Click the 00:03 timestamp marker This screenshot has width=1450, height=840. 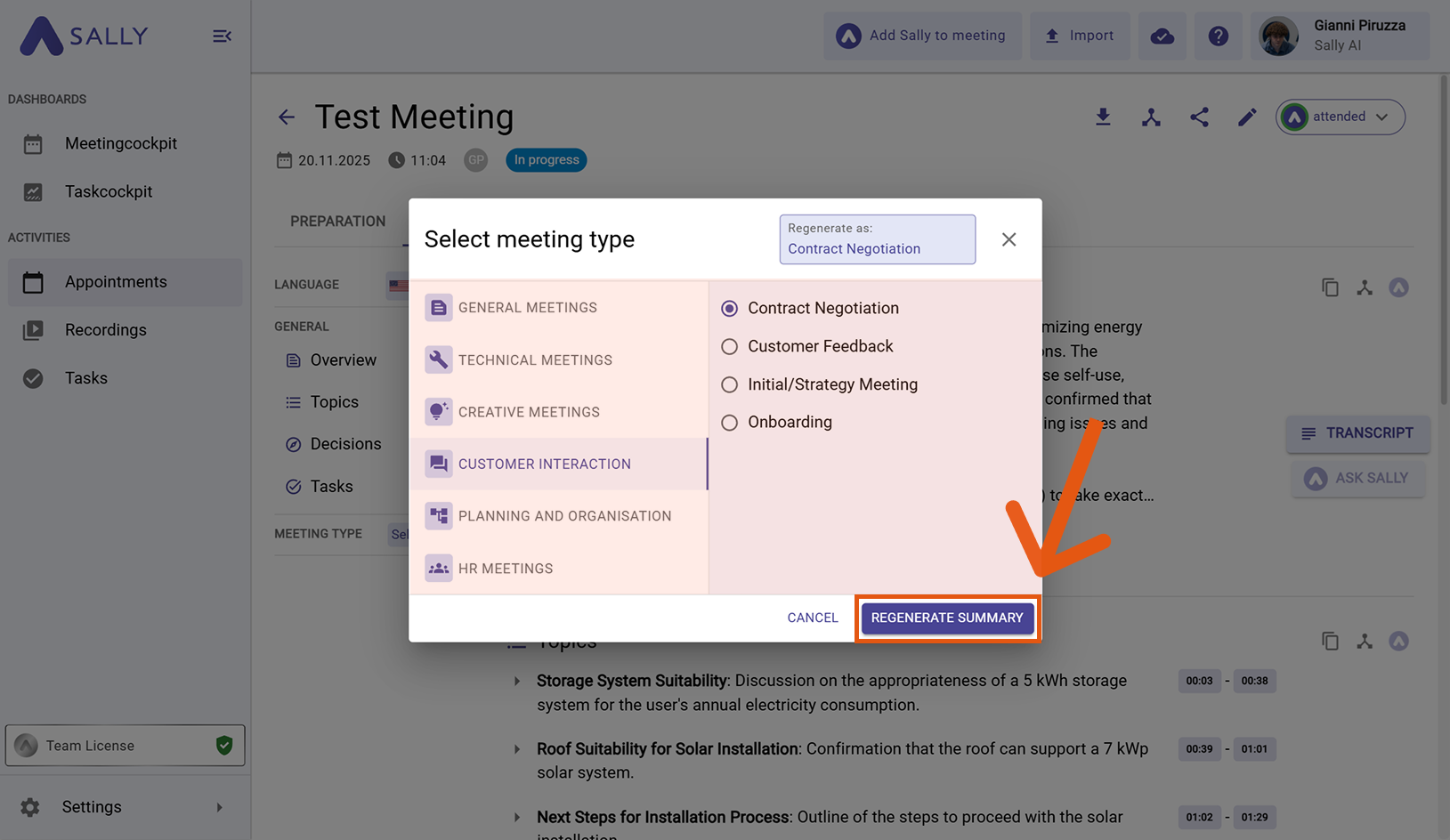1199,682
